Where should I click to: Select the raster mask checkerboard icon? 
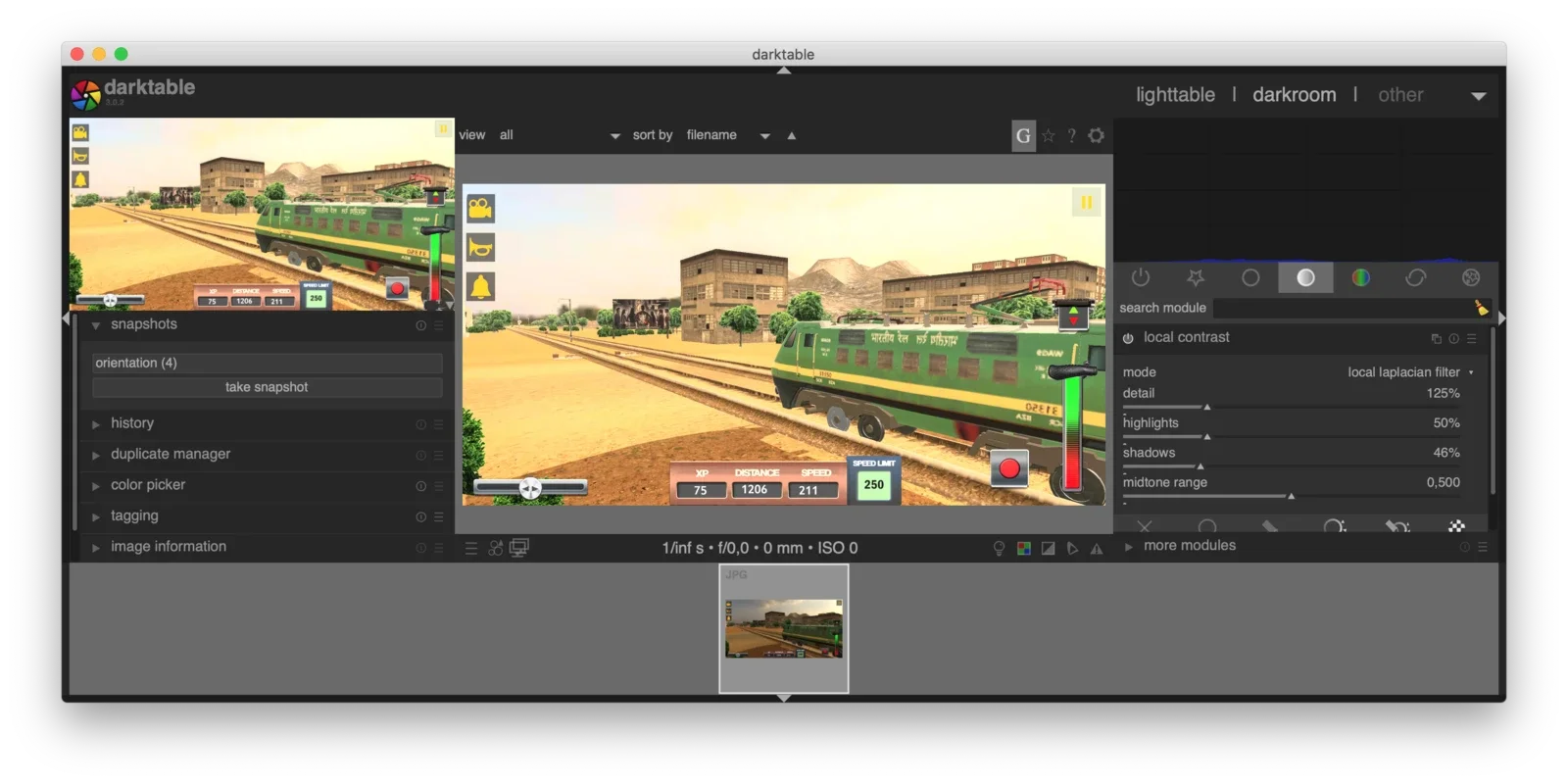coord(1457,527)
